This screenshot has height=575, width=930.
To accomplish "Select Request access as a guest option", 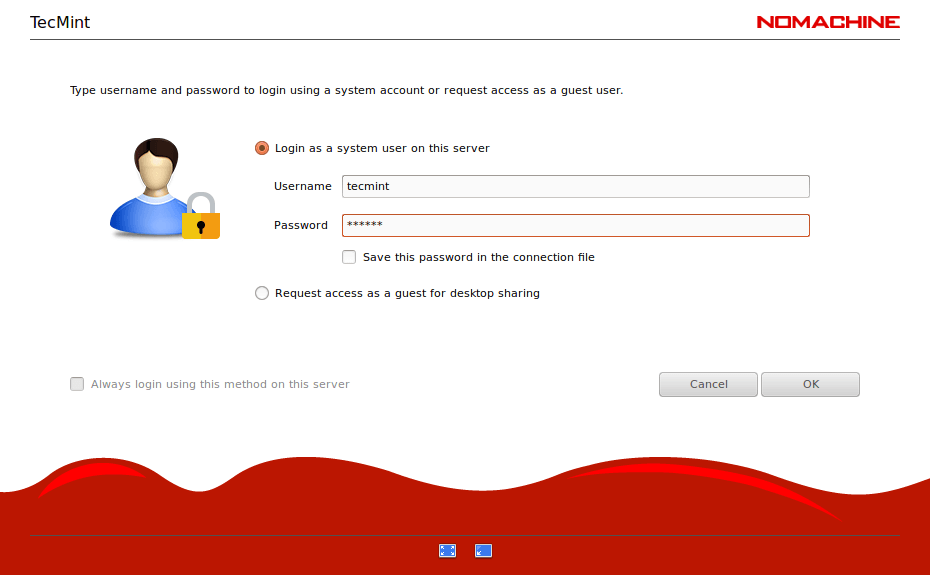I will (x=262, y=293).
